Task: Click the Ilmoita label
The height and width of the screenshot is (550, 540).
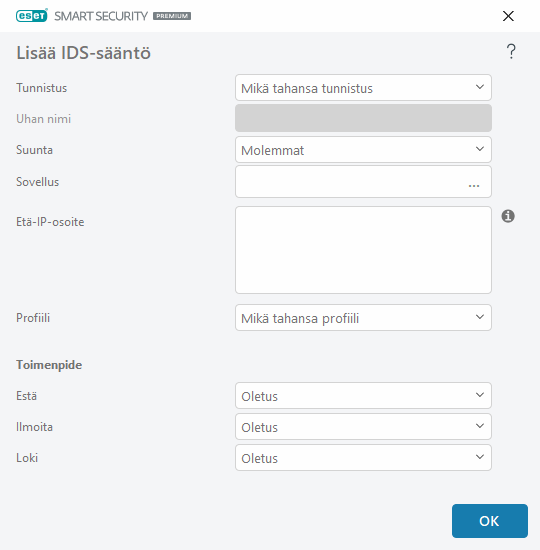Action: coord(34,427)
